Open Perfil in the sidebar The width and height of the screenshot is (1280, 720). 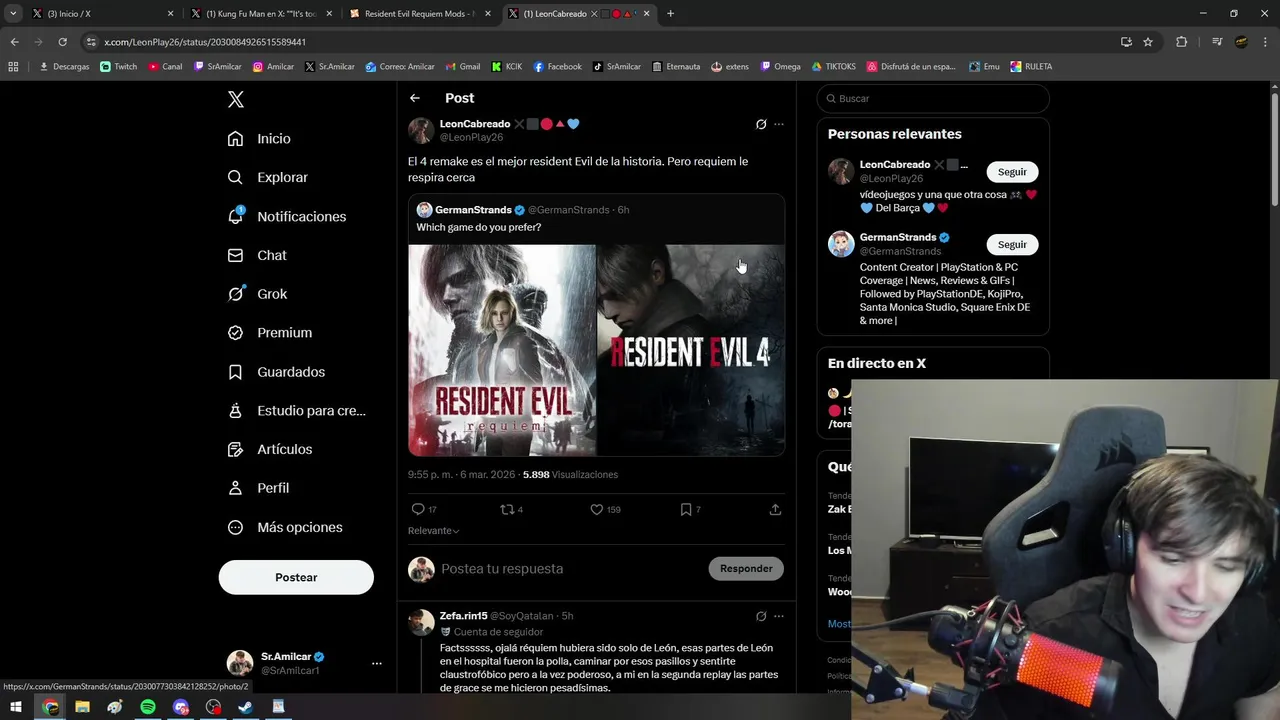(259, 488)
